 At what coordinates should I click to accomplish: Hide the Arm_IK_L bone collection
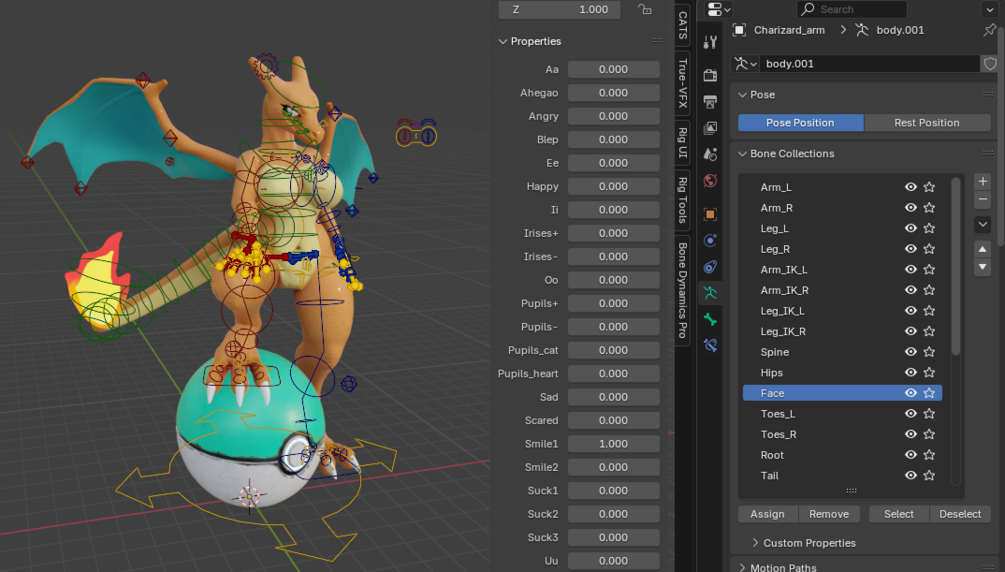click(910, 269)
